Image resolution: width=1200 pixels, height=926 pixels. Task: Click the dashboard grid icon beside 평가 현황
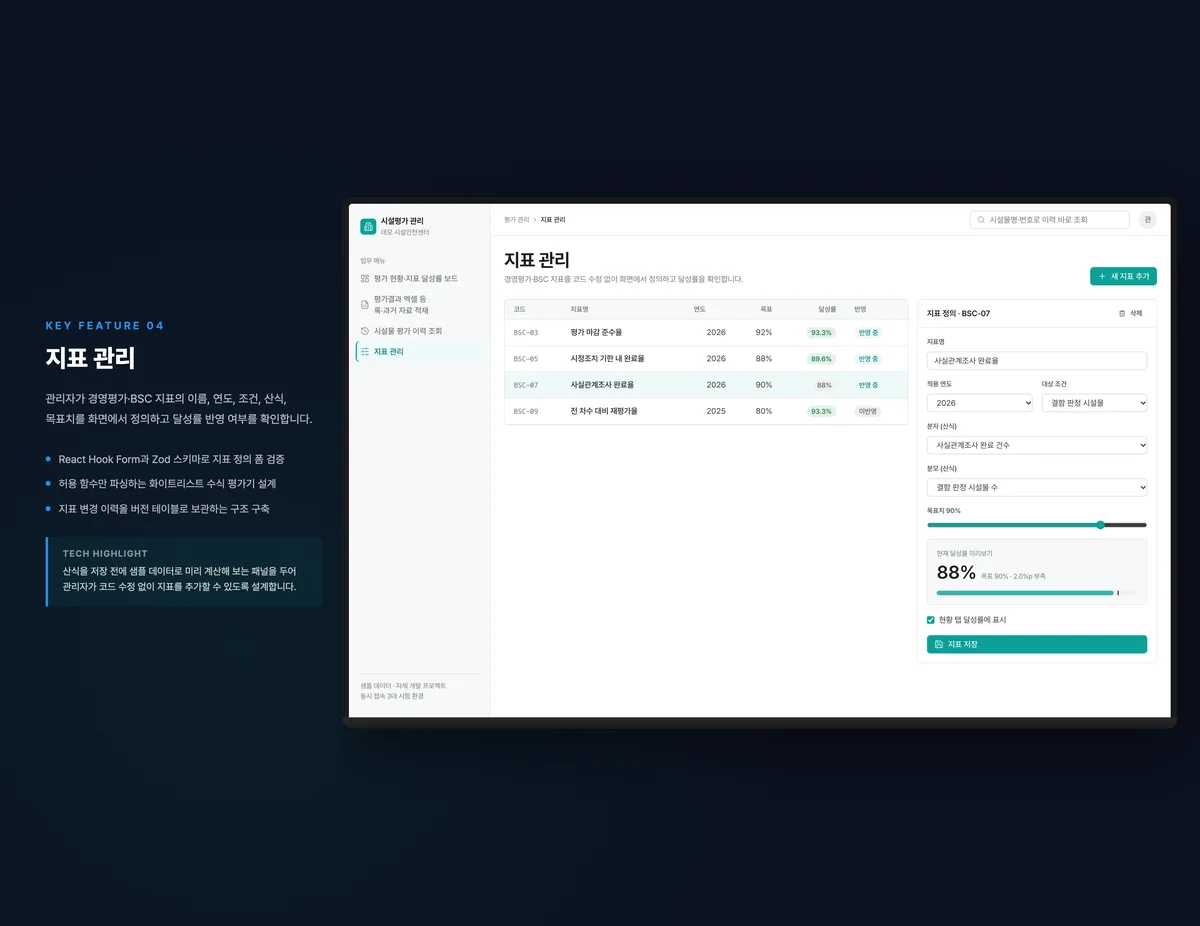[x=365, y=279]
